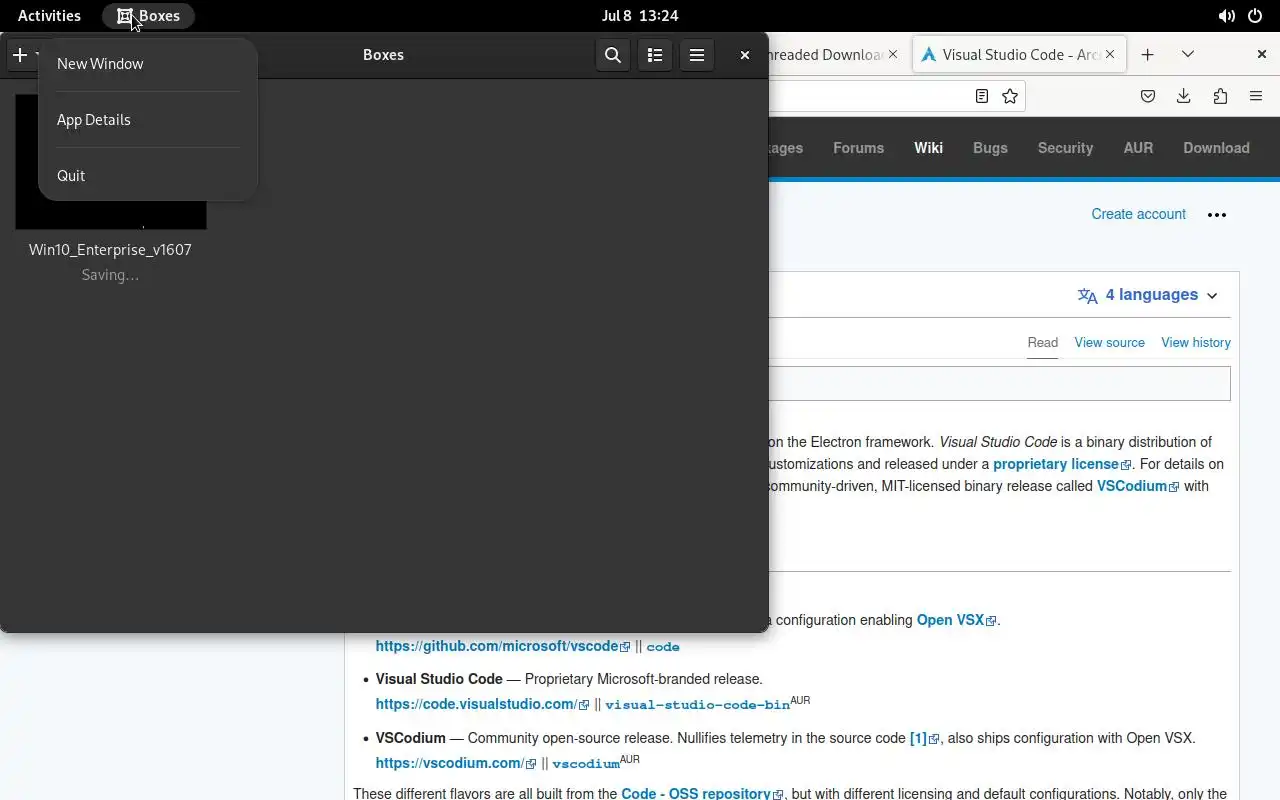Switch Boxes to list view
The width and height of the screenshot is (1280, 800).
(x=655, y=55)
